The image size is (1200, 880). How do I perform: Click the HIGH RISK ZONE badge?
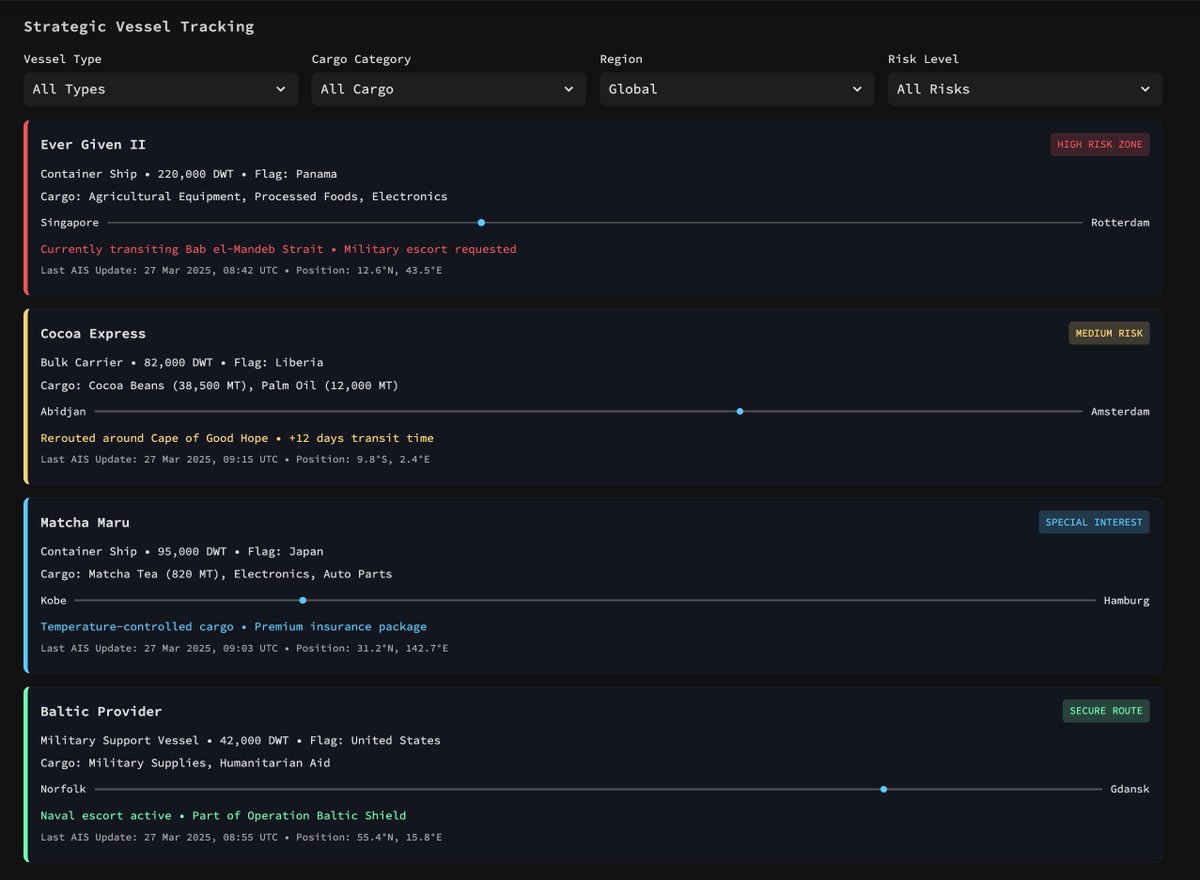[x=1100, y=144]
